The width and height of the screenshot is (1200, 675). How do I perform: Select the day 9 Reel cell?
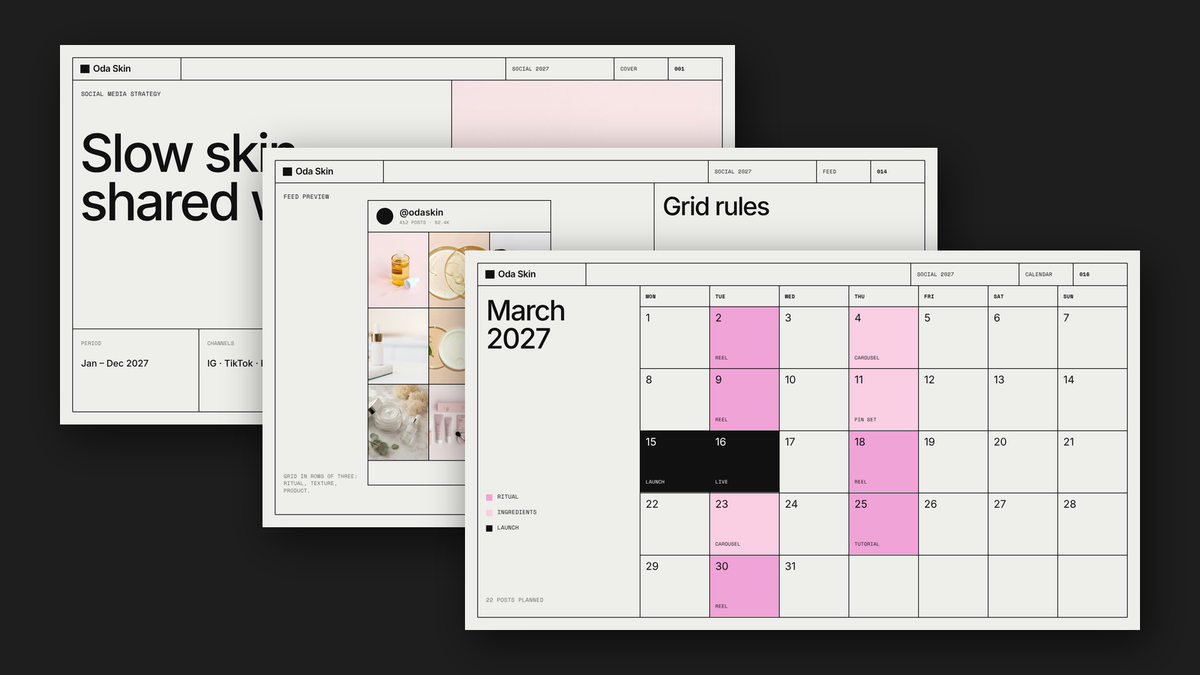(744, 400)
